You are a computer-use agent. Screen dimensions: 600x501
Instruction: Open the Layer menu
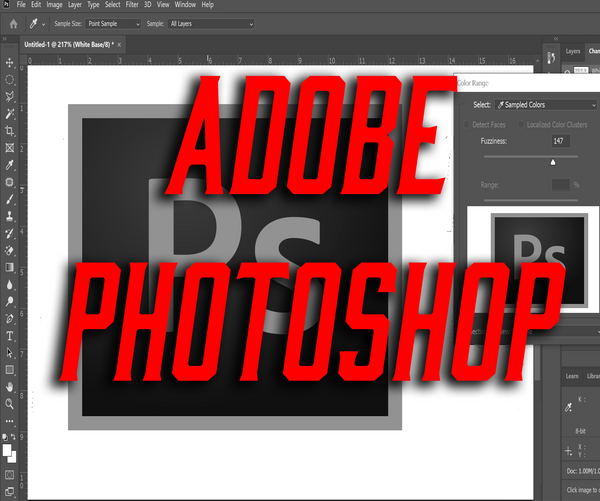pyautogui.click(x=75, y=5)
